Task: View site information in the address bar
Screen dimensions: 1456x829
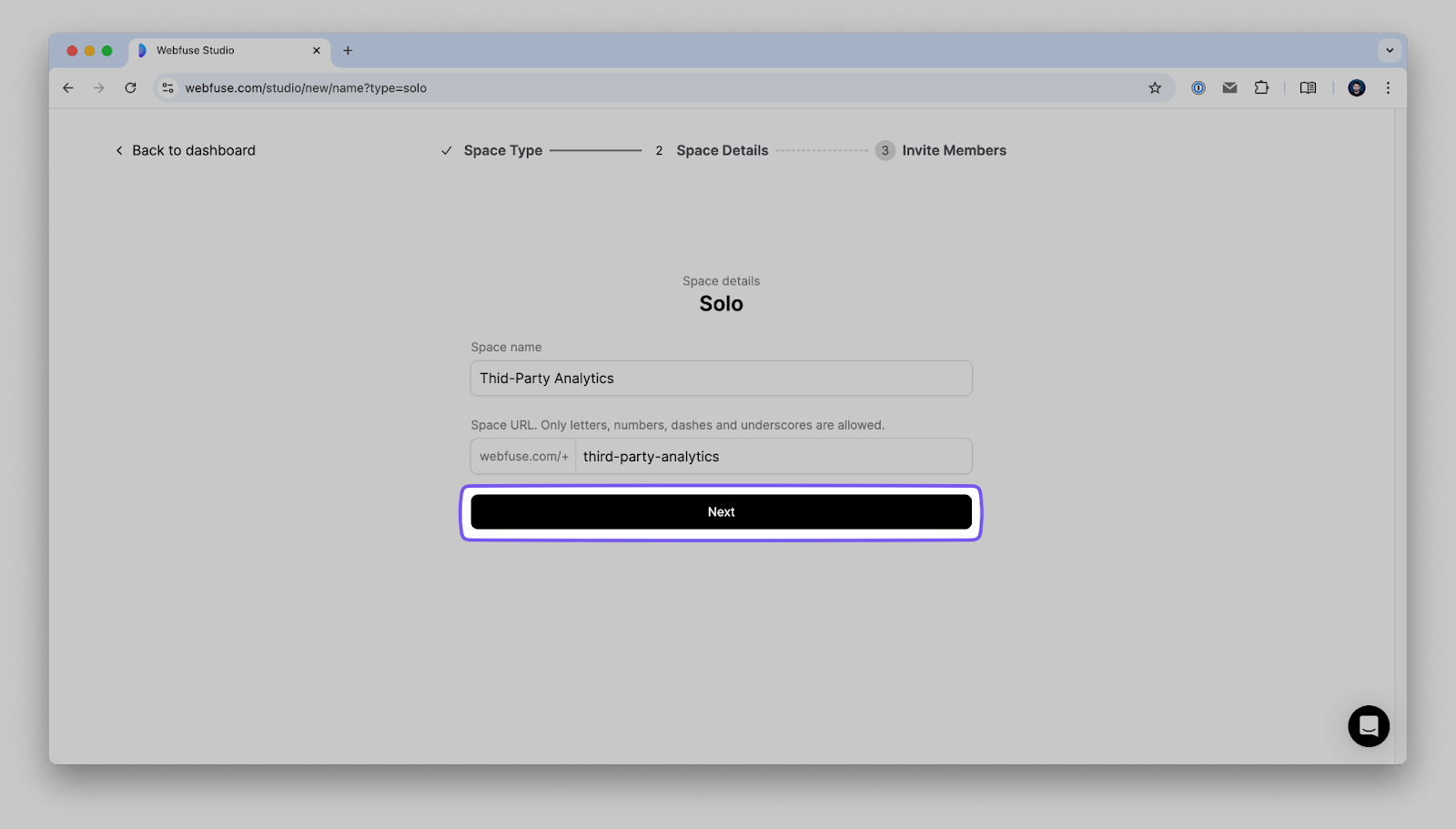Action: tap(167, 87)
